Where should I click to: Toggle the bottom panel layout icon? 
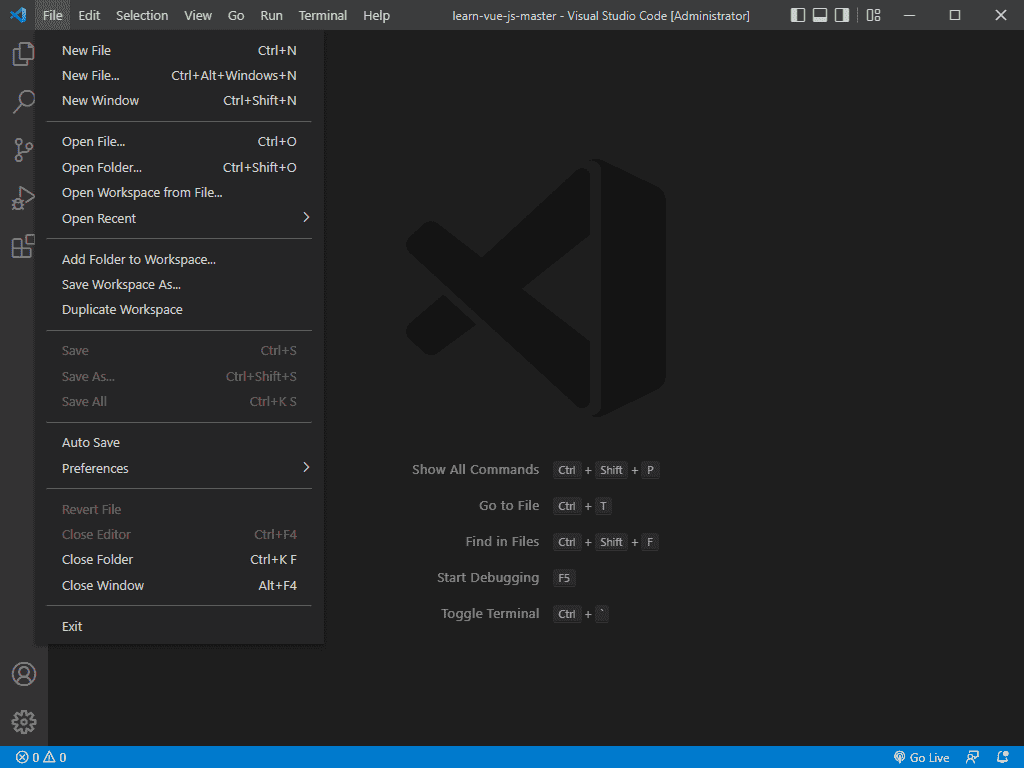[820, 15]
